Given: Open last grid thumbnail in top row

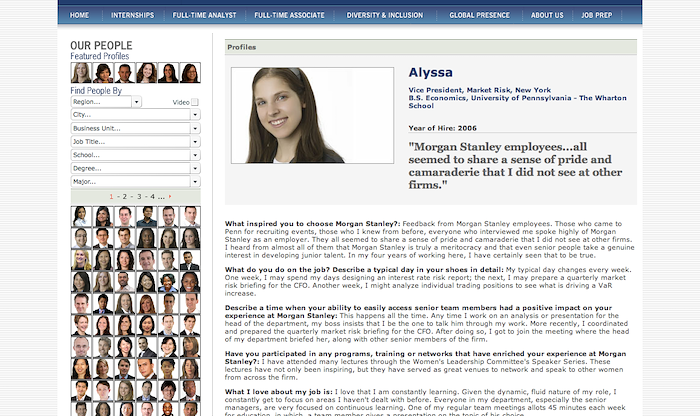Looking at the screenshot, I should (190, 216).
